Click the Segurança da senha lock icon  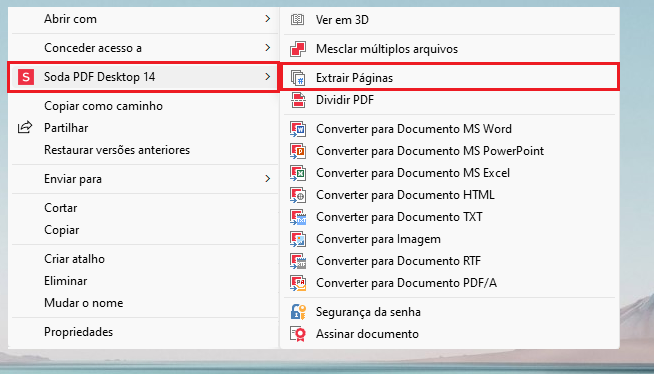(x=298, y=312)
